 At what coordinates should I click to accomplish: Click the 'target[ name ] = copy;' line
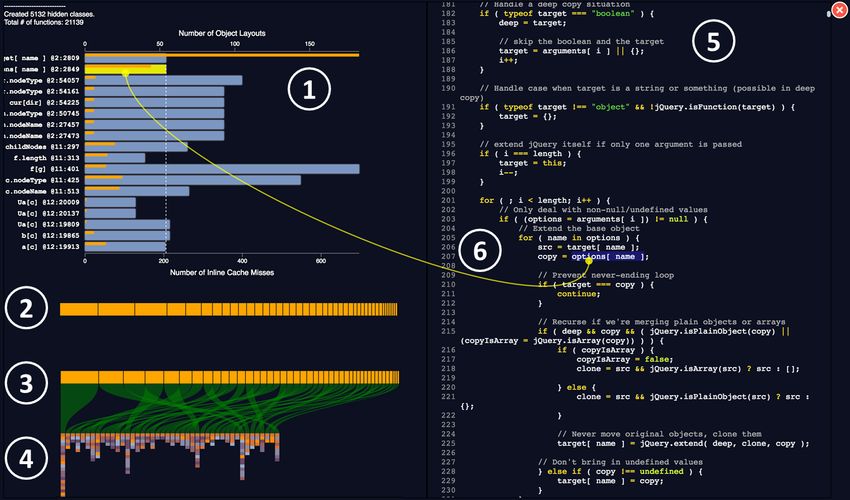coord(610,481)
